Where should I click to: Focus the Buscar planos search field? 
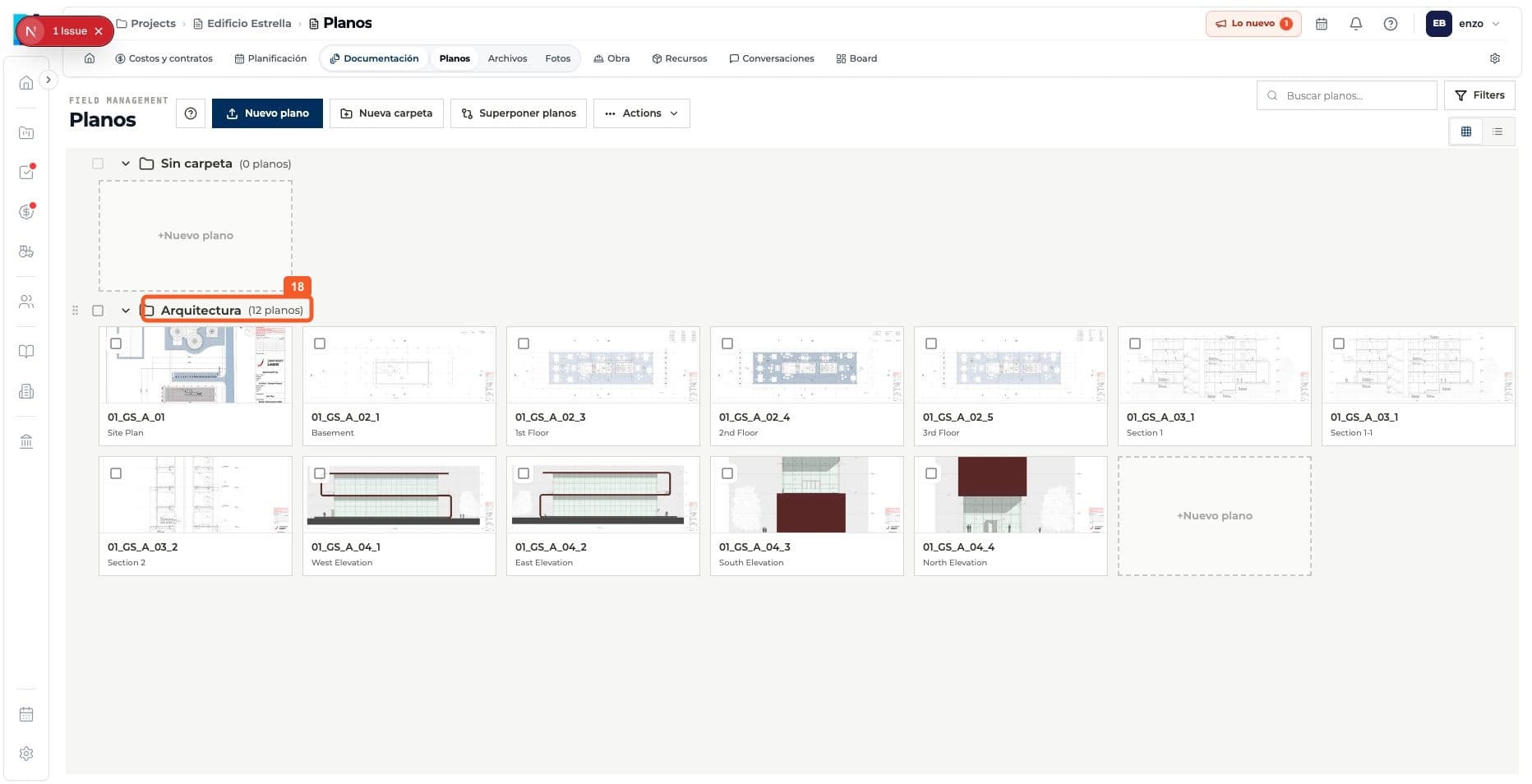pos(1346,95)
